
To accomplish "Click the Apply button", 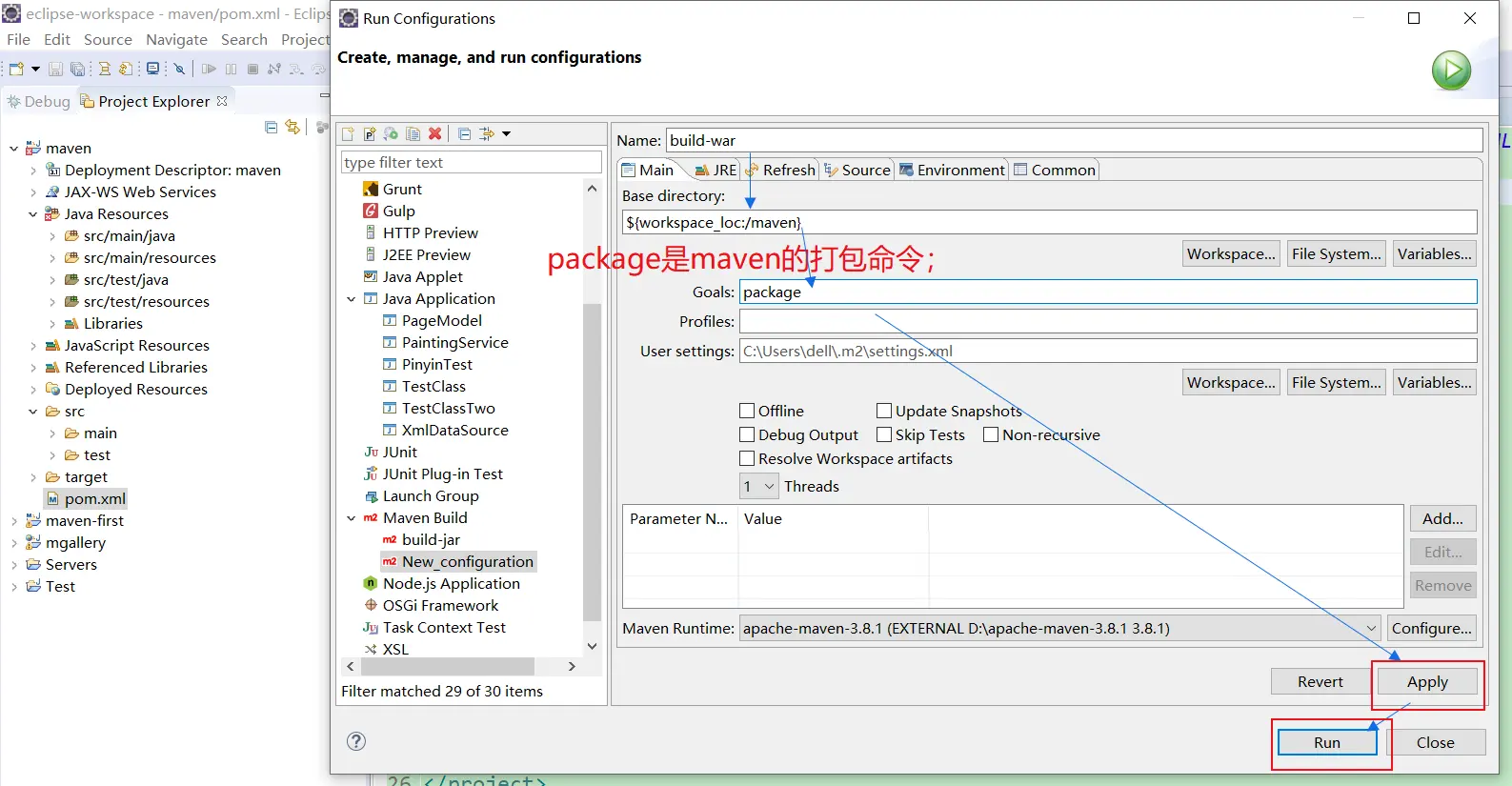I will pyautogui.click(x=1426, y=682).
